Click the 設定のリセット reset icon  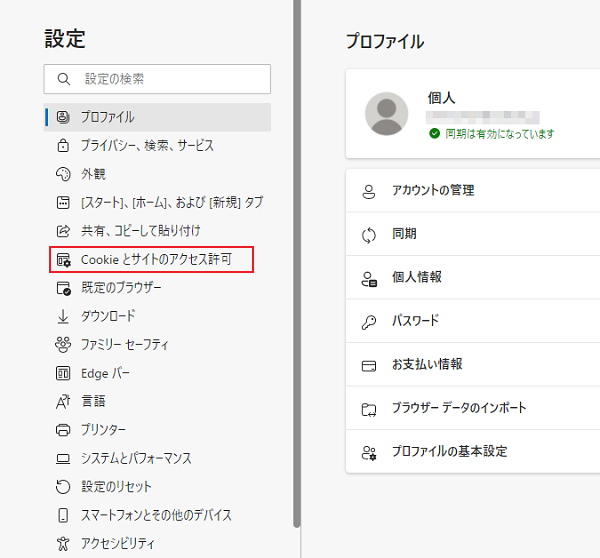[x=62, y=487]
